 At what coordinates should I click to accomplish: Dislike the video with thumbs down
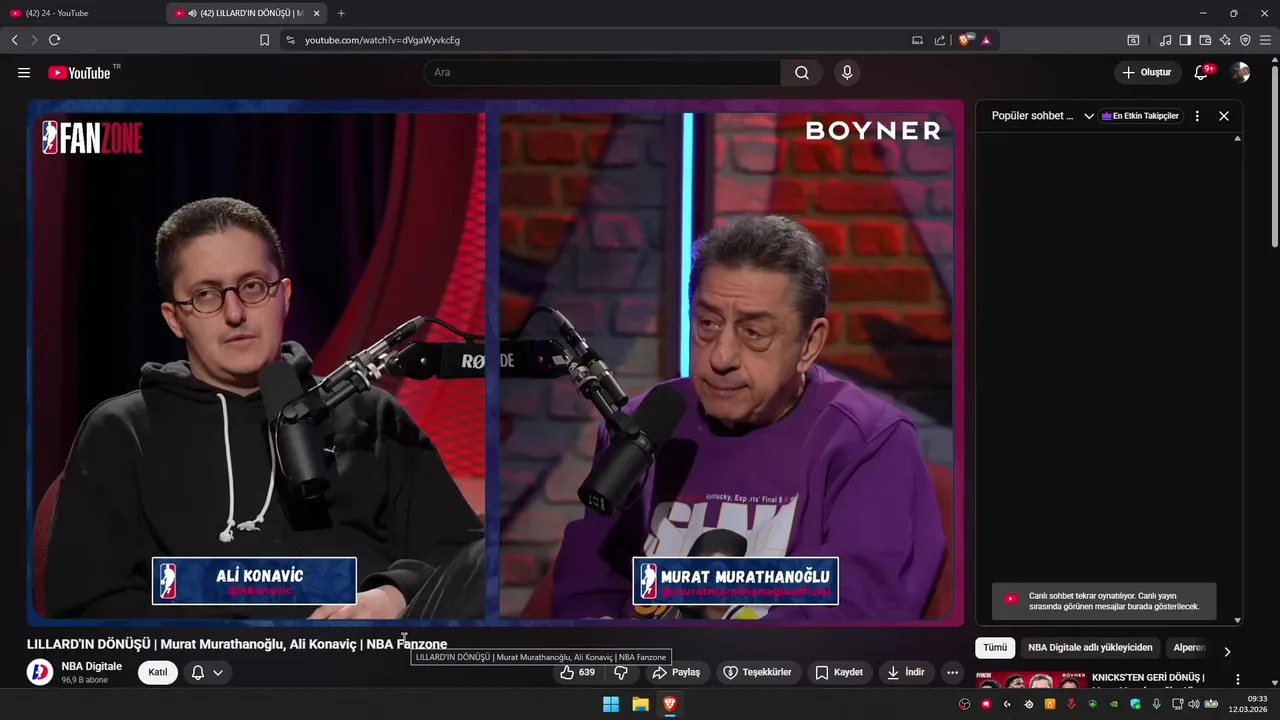coord(621,672)
